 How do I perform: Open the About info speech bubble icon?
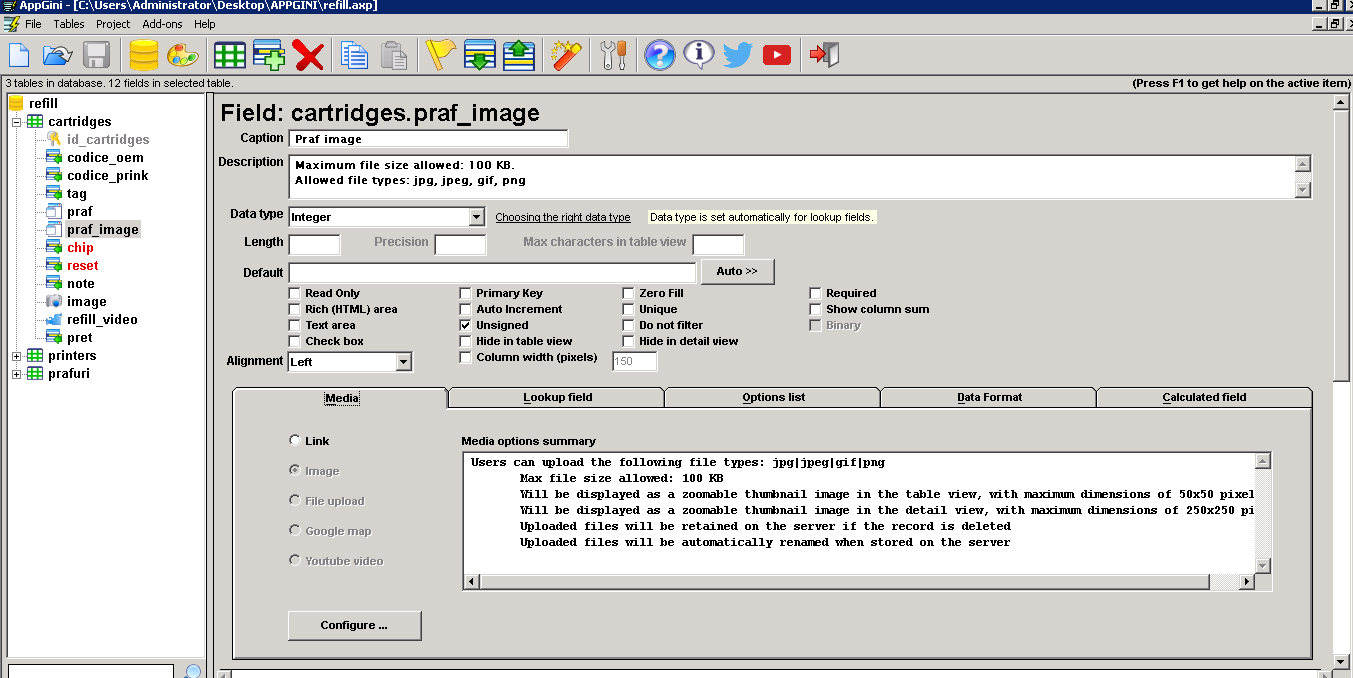[x=699, y=54]
